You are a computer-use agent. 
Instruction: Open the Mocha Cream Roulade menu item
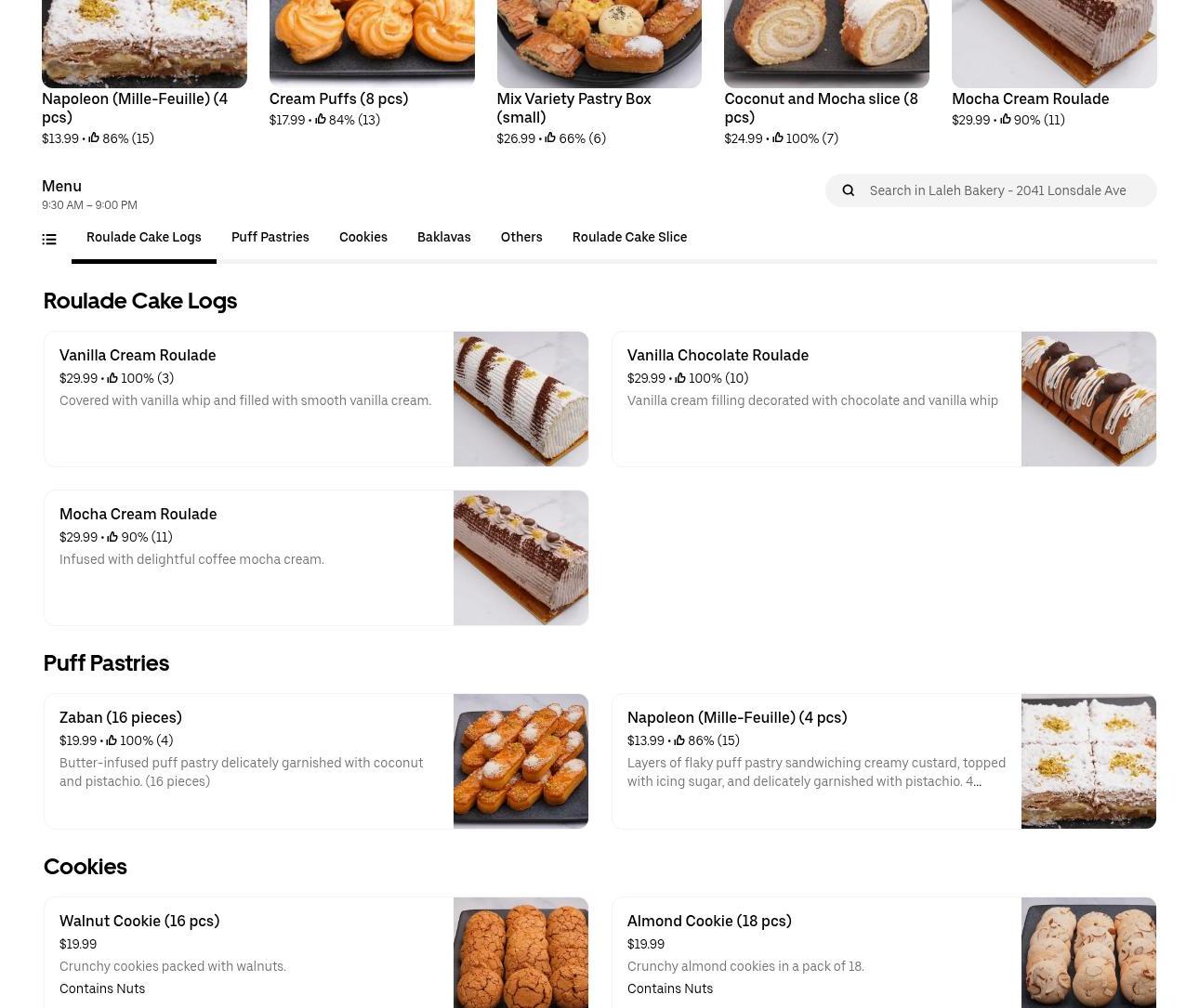click(x=316, y=557)
